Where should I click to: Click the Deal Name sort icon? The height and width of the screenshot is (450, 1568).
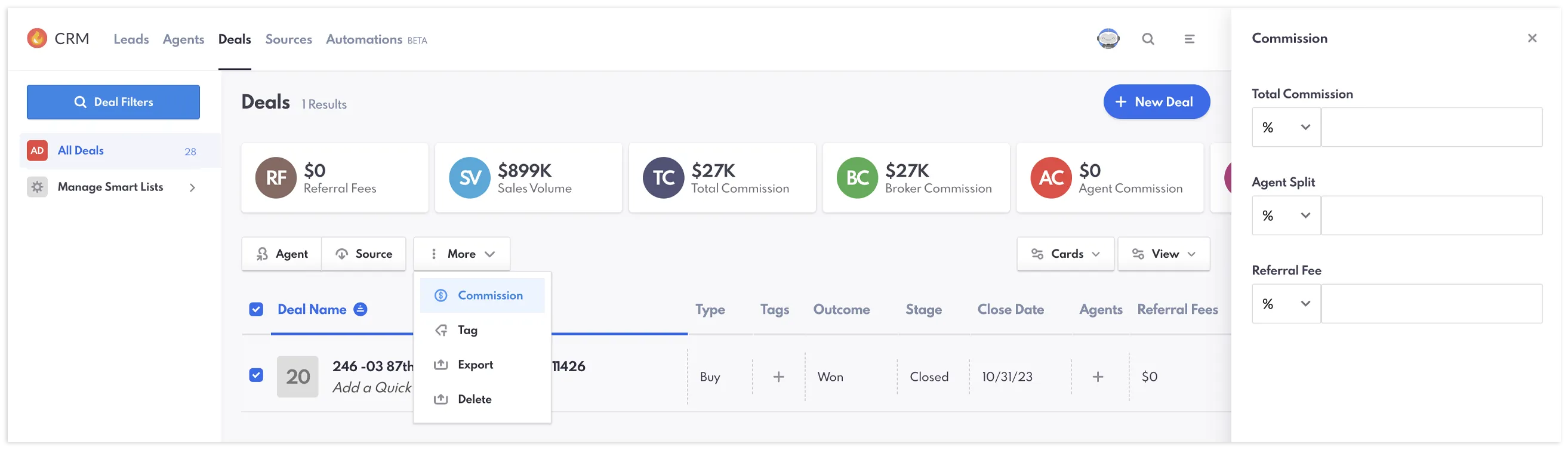361,310
